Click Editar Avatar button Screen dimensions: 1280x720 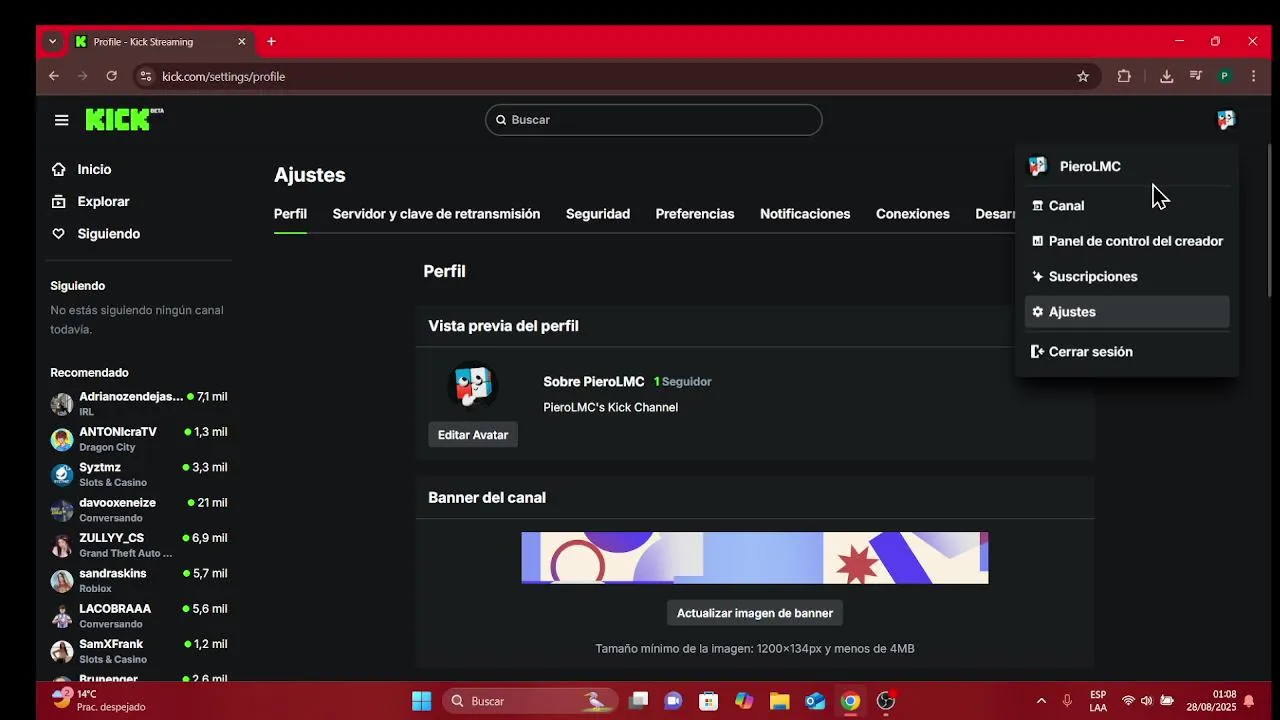(473, 435)
